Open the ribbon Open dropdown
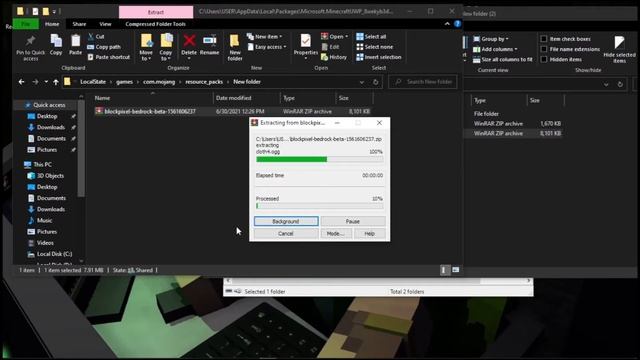The height and width of the screenshot is (360, 640). (x=334, y=37)
